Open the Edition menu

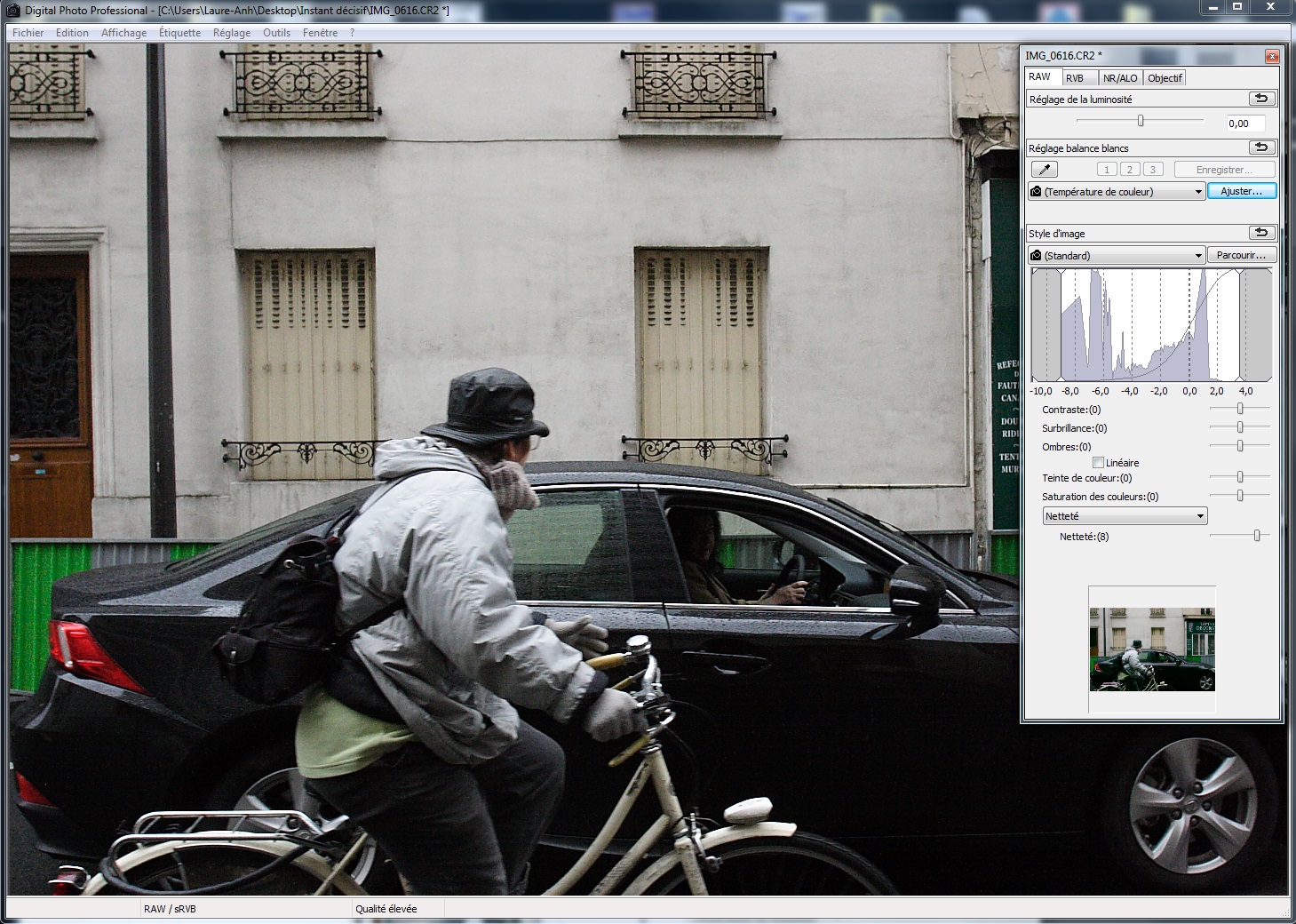click(72, 33)
